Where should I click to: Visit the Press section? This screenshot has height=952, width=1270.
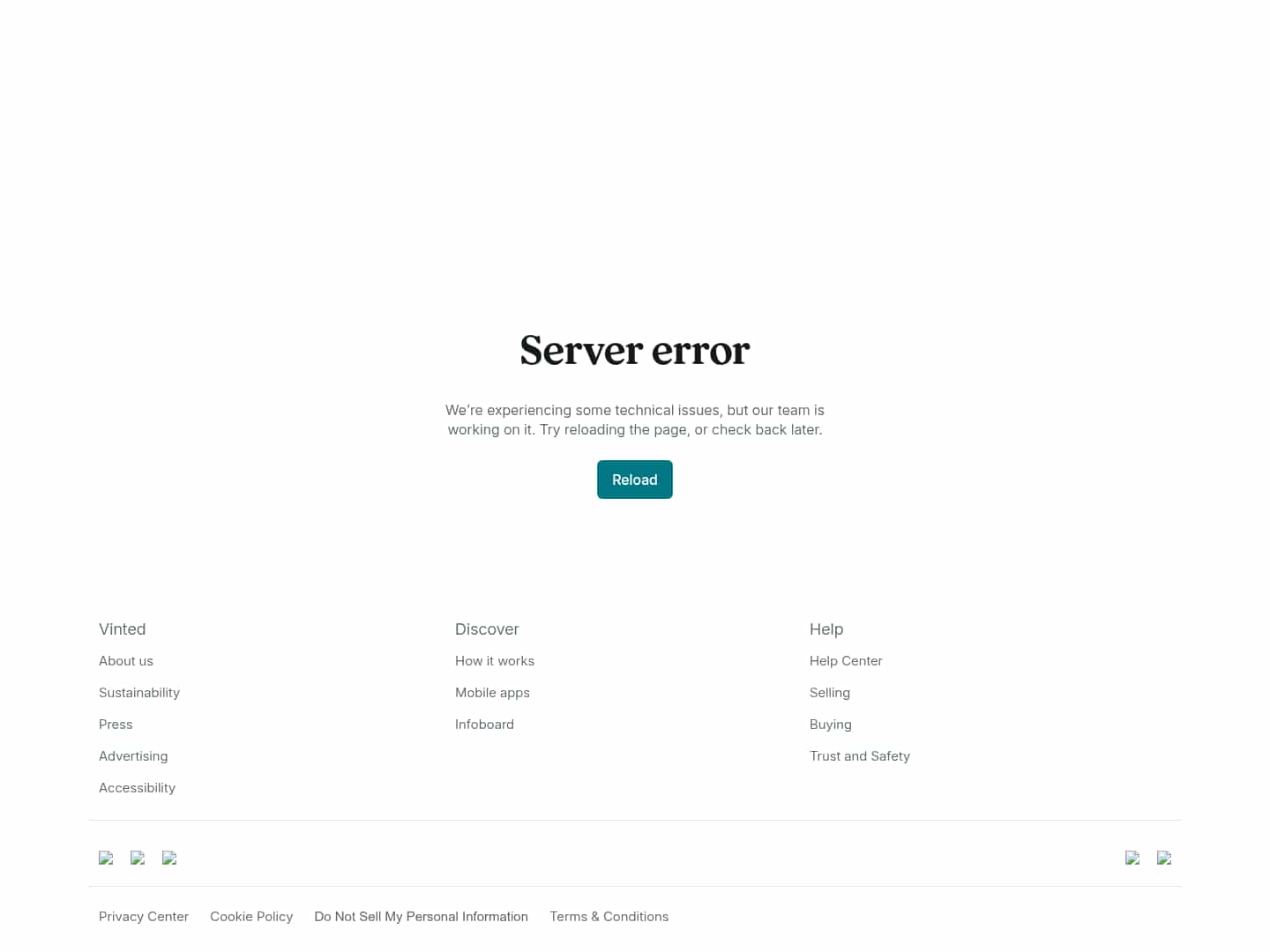coord(116,724)
